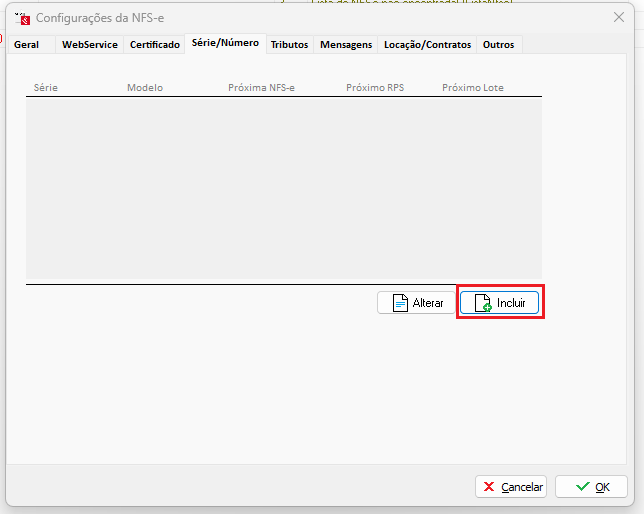Screen dimensions: 644x514
Task: Switch to the Geral tab
Action: (x=26, y=45)
